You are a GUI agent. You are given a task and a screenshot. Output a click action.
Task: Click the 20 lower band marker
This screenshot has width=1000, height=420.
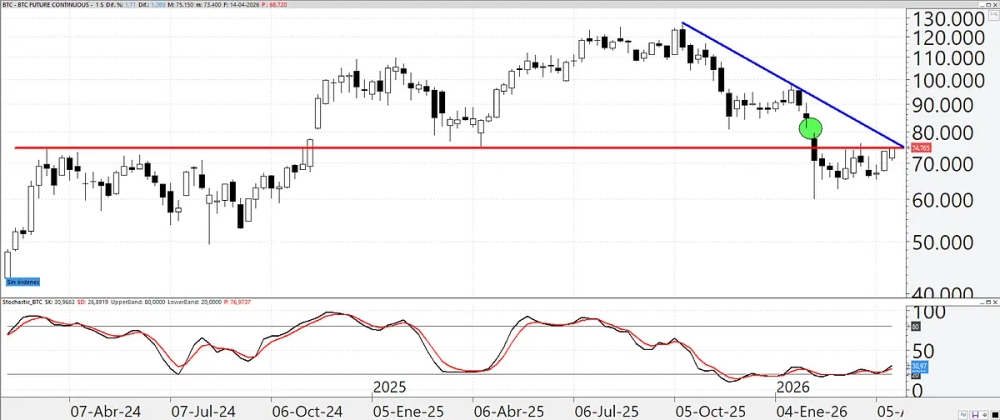coord(916,375)
